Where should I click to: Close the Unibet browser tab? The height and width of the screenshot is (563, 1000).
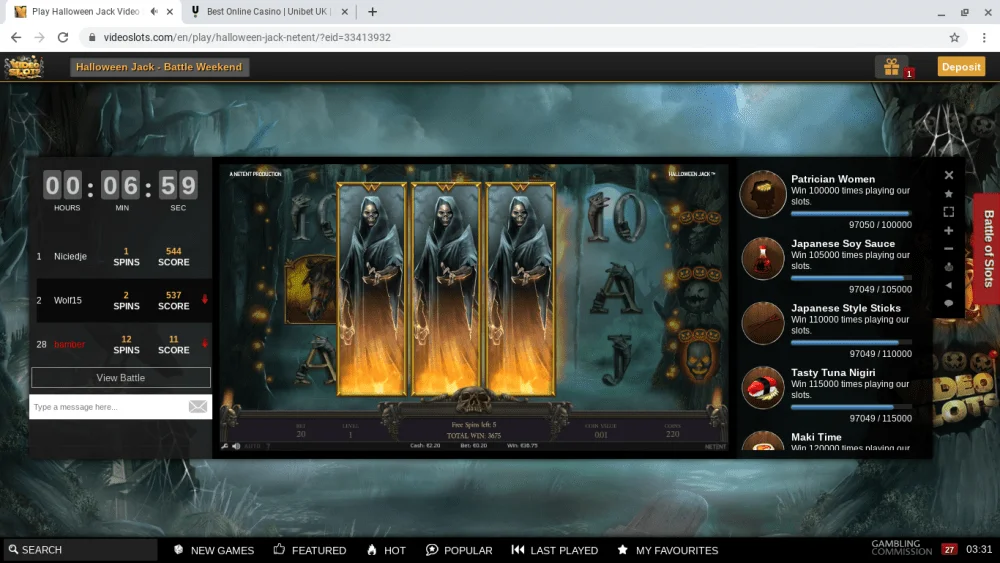click(x=344, y=11)
